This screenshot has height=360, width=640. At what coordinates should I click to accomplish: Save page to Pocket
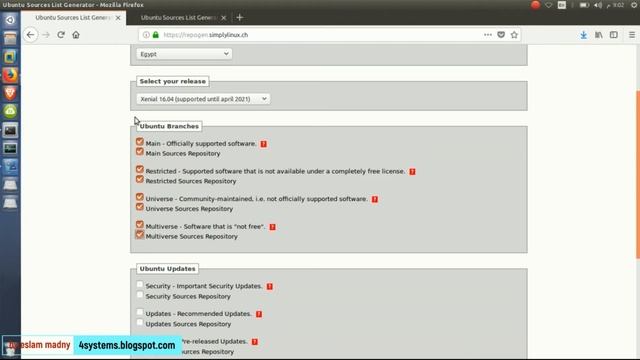point(501,35)
